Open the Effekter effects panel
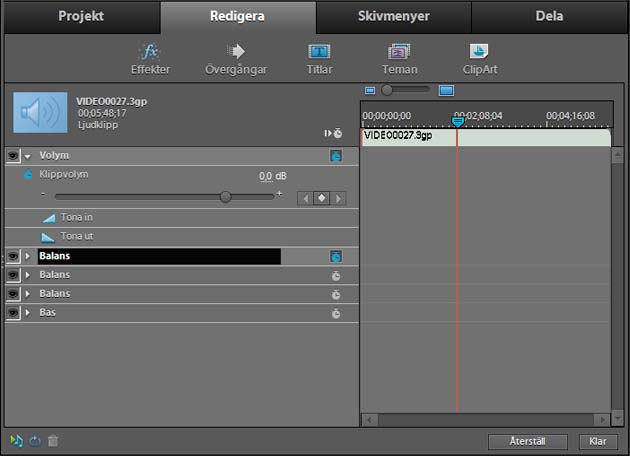This screenshot has width=630, height=456. 150,59
